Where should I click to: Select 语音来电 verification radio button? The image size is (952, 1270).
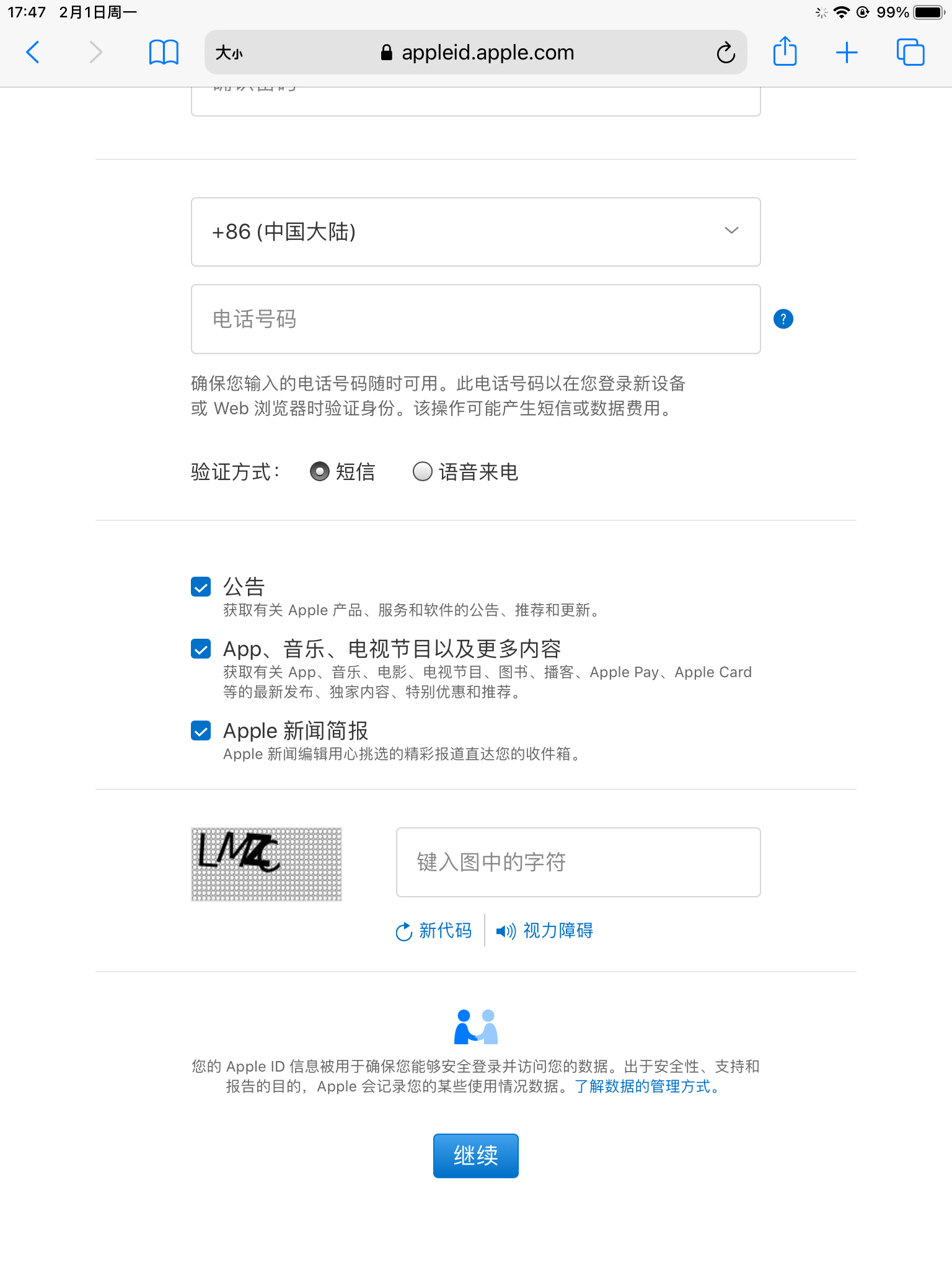422,472
